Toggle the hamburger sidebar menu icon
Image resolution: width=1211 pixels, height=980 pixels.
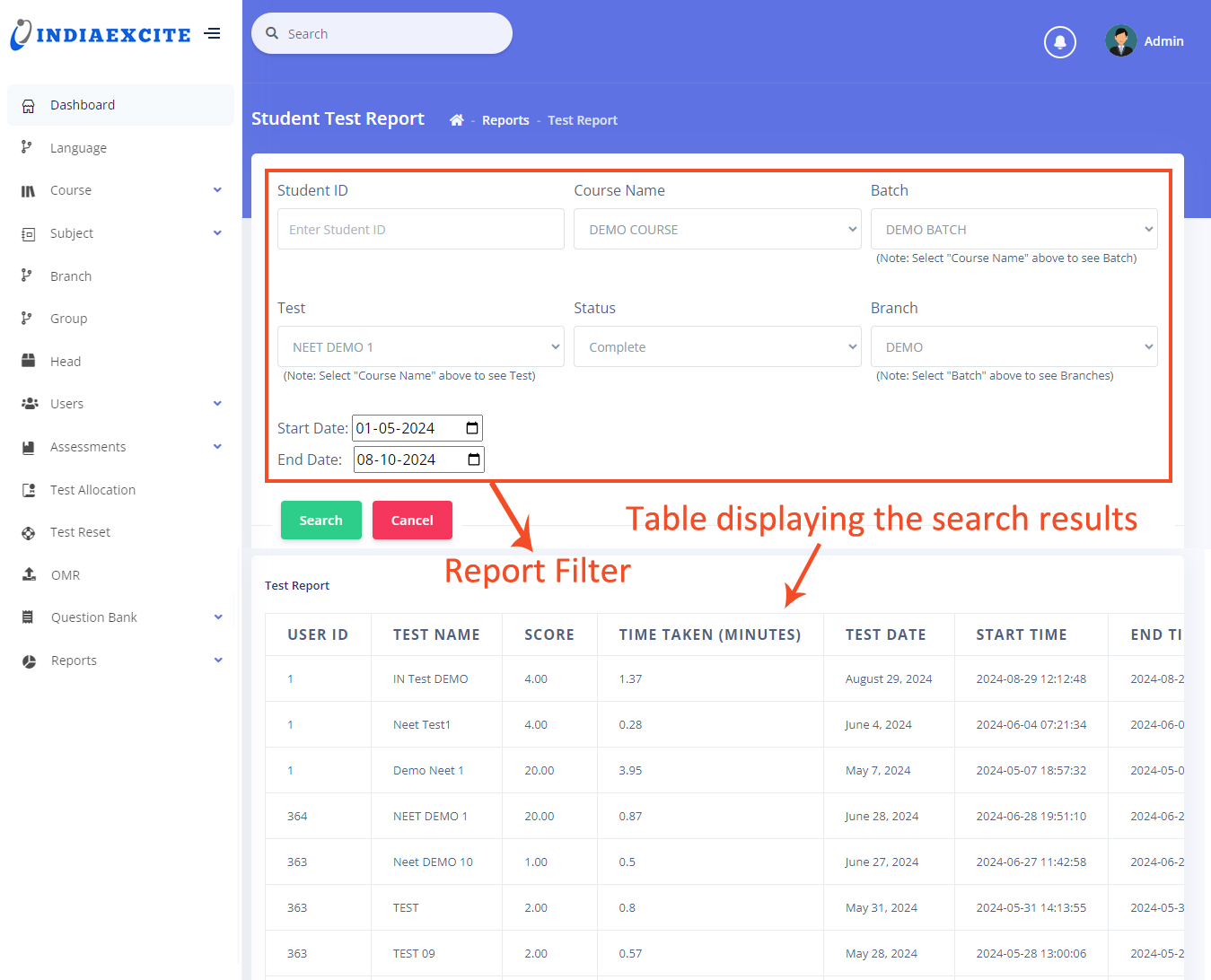point(212,34)
